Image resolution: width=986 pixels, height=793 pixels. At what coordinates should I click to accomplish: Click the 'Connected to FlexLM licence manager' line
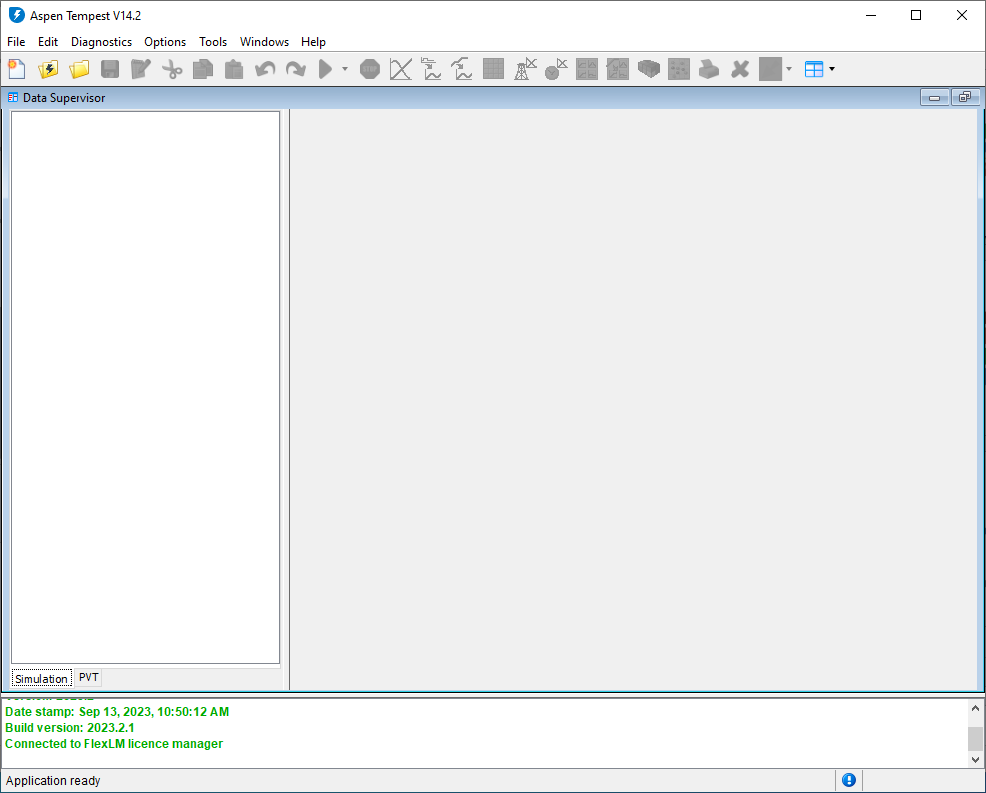(114, 743)
